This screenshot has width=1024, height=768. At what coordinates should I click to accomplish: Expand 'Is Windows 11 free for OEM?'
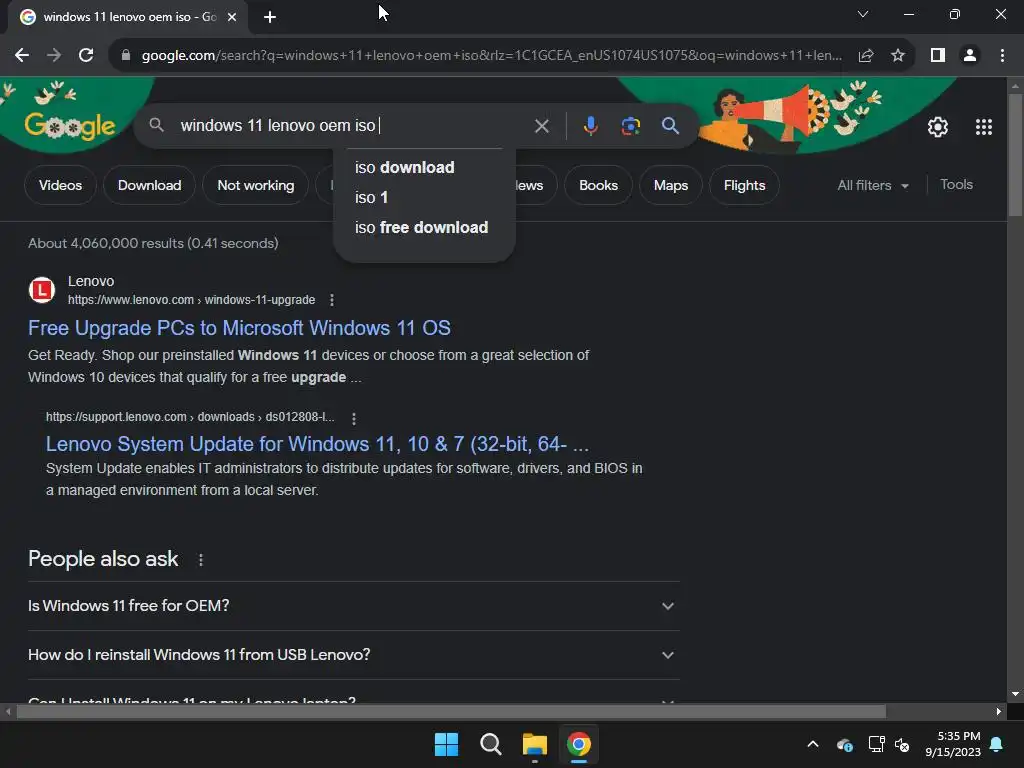354,606
